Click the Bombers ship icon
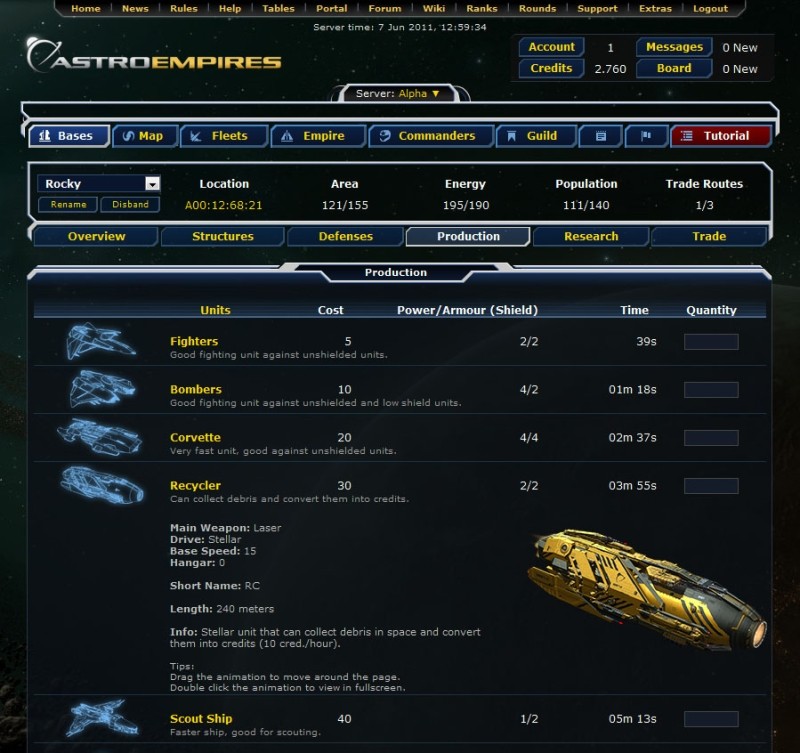This screenshot has height=753, width=800. pyautogui.click(x=102, y=389)
